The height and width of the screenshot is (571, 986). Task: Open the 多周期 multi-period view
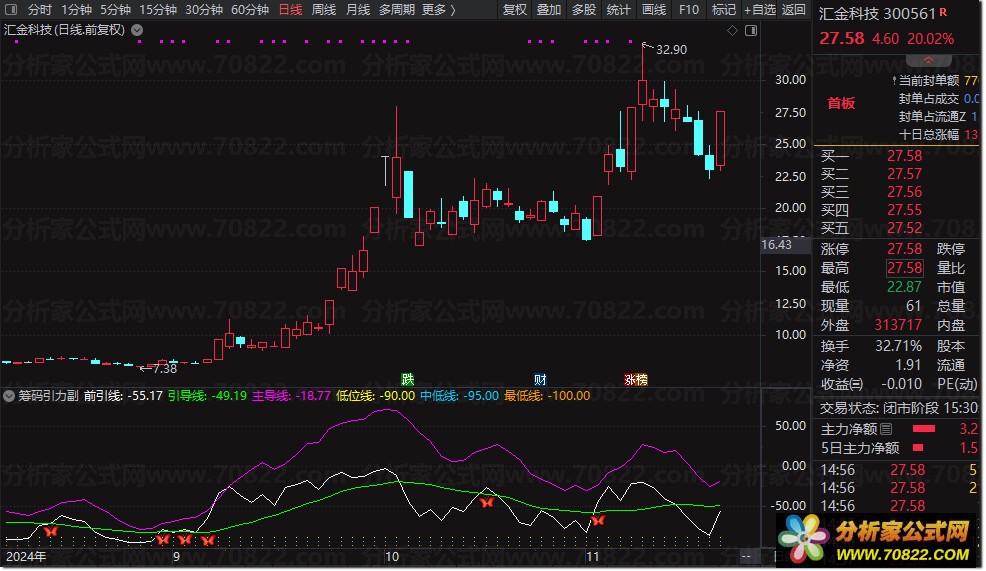(397, 9)
